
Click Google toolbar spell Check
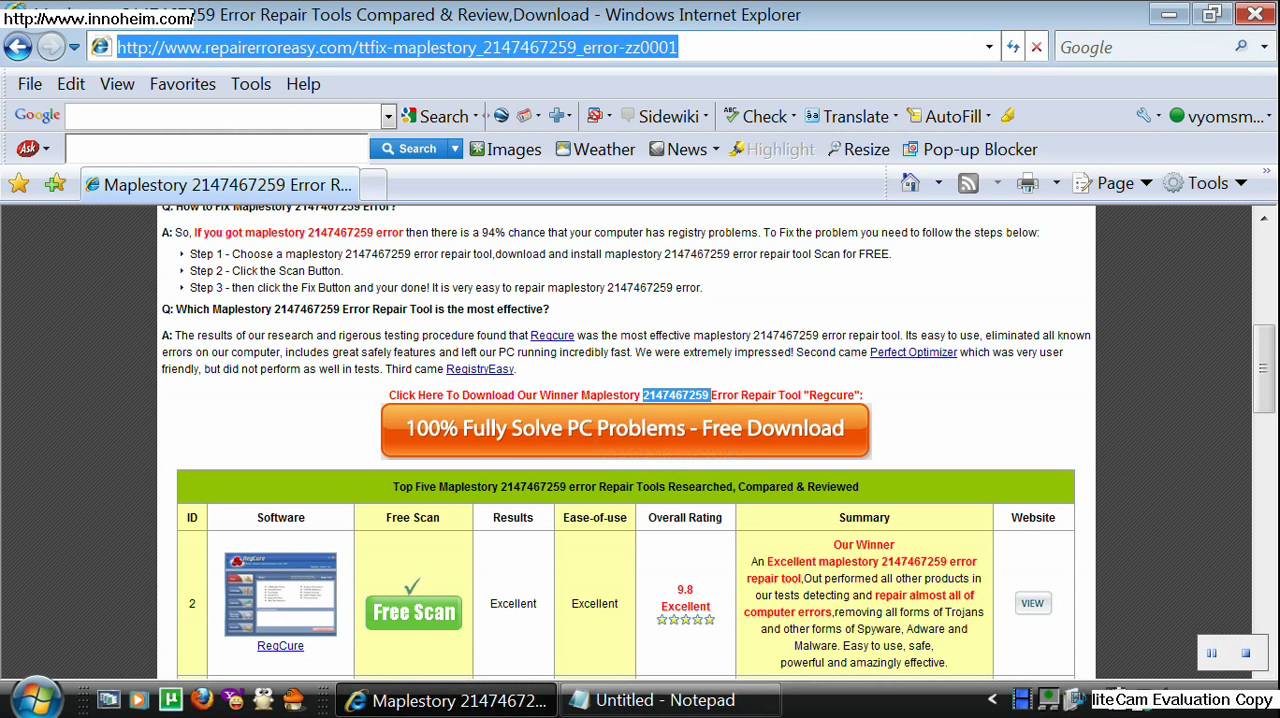click(x=755, y=116)
